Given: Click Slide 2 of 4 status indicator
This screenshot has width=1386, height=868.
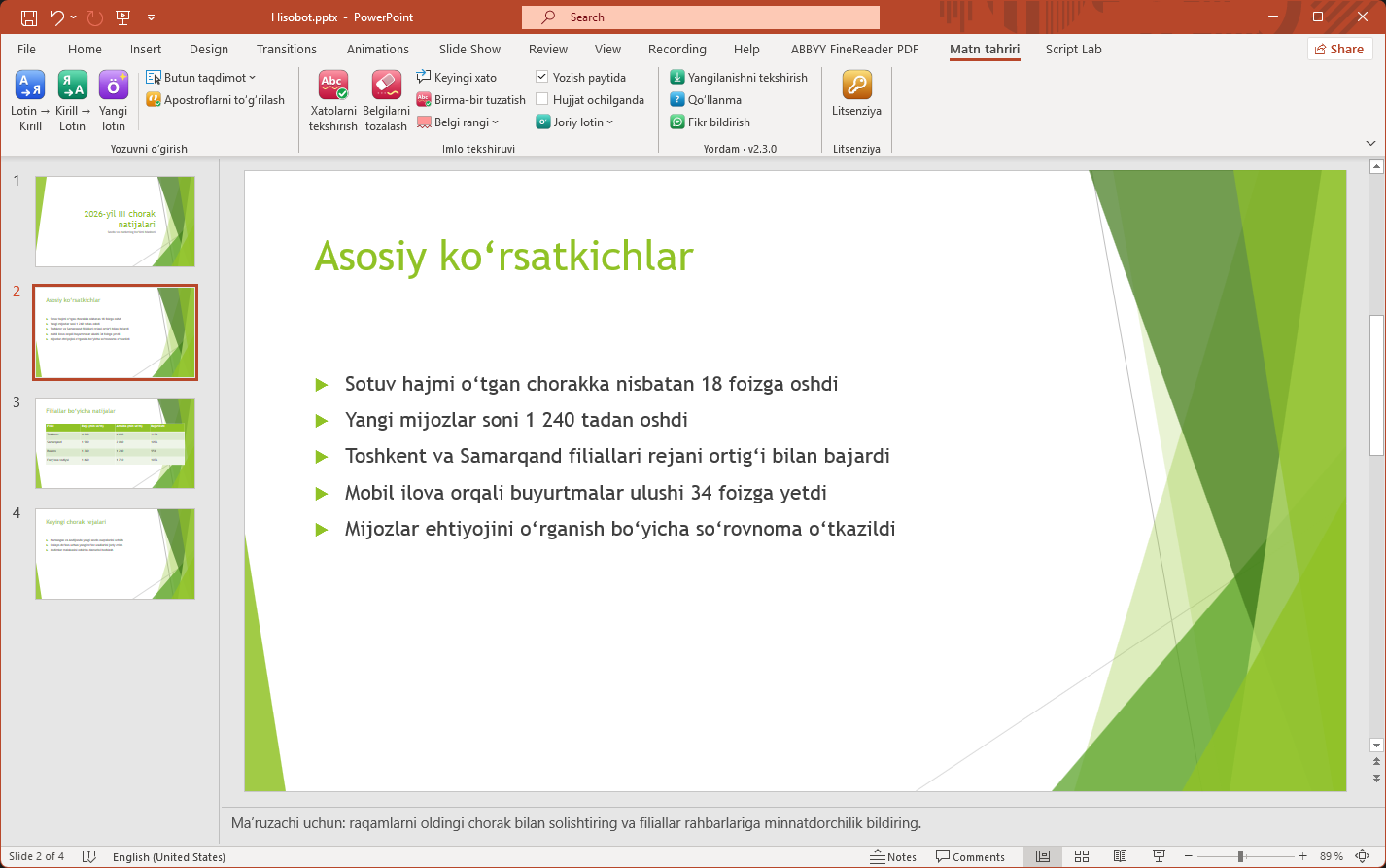Looking at the screenshot, I should tap(37, 856).
